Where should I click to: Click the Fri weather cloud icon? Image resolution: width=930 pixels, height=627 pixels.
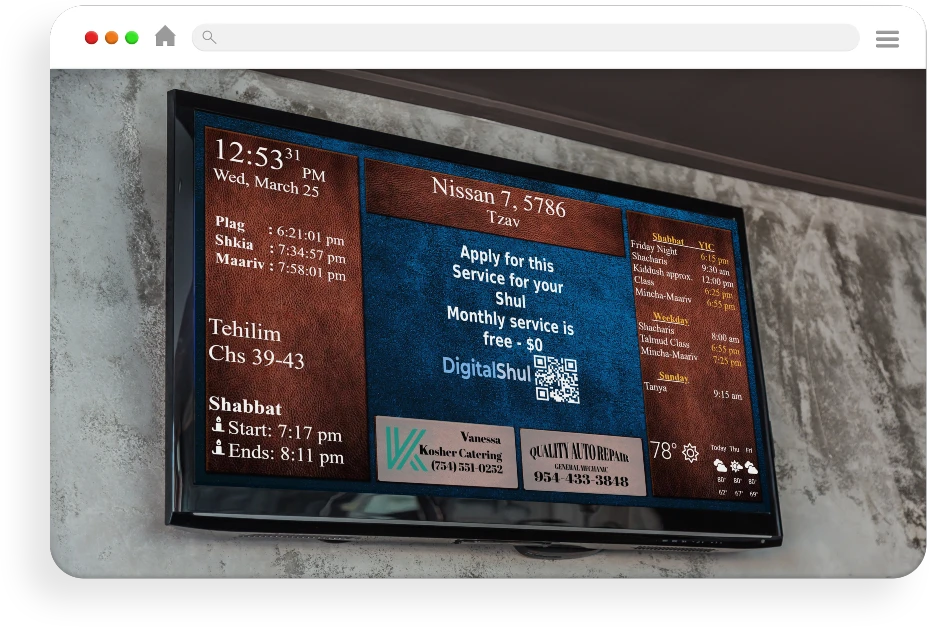pyautogui.click(x=751, y=468)
